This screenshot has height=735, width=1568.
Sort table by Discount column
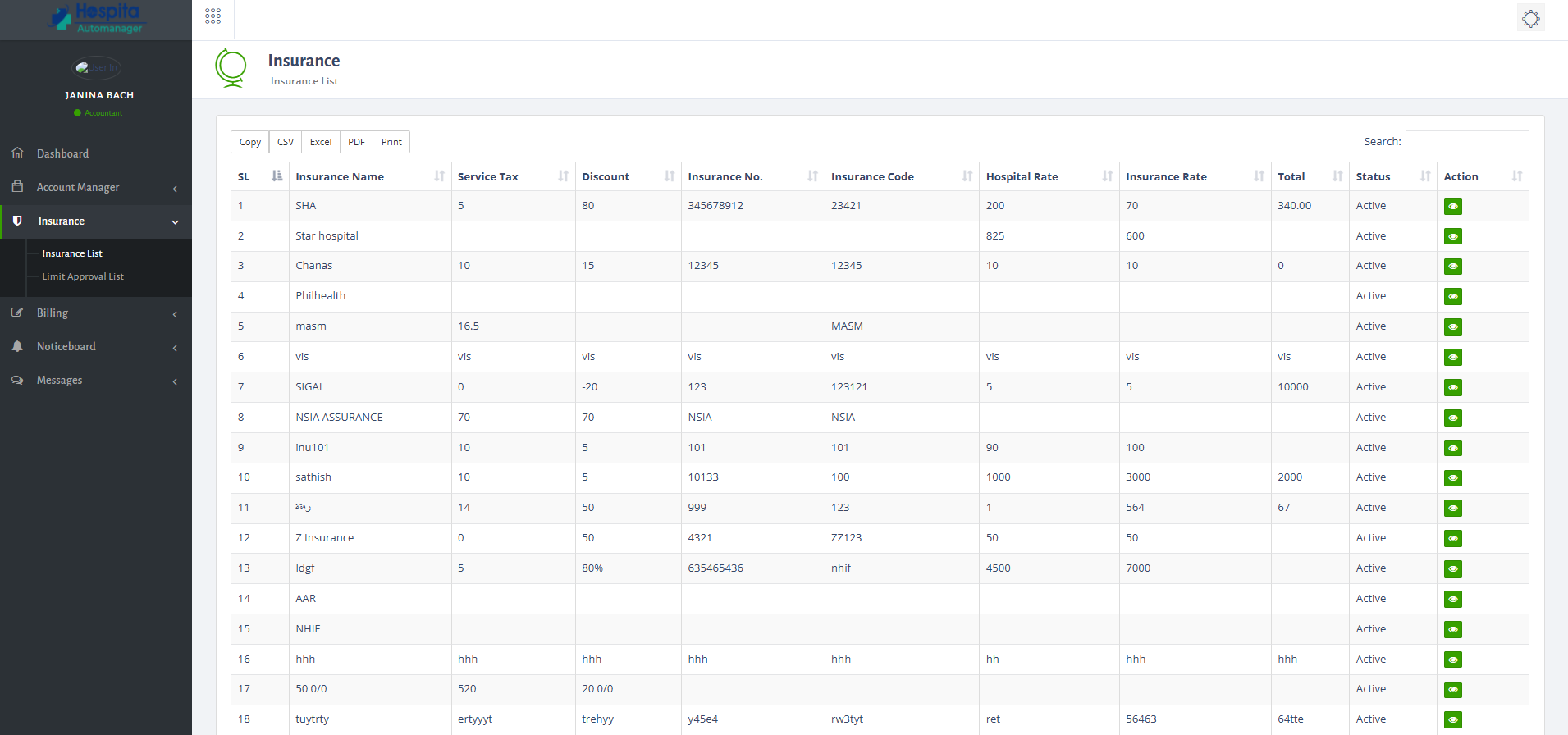(628, 176)
